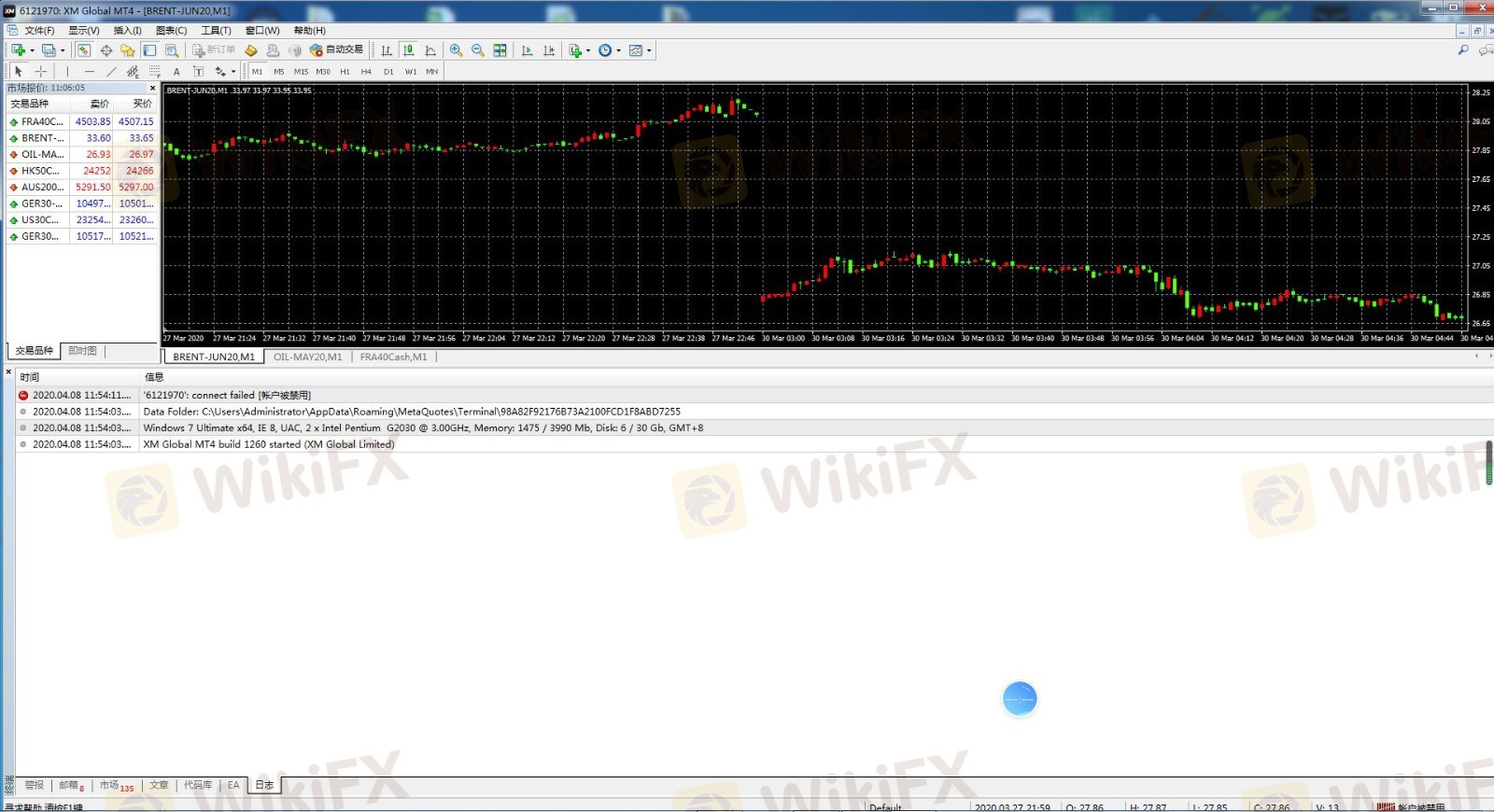Select the Trendline drawing tool
1494x812 pixels.
pos(111,71)
